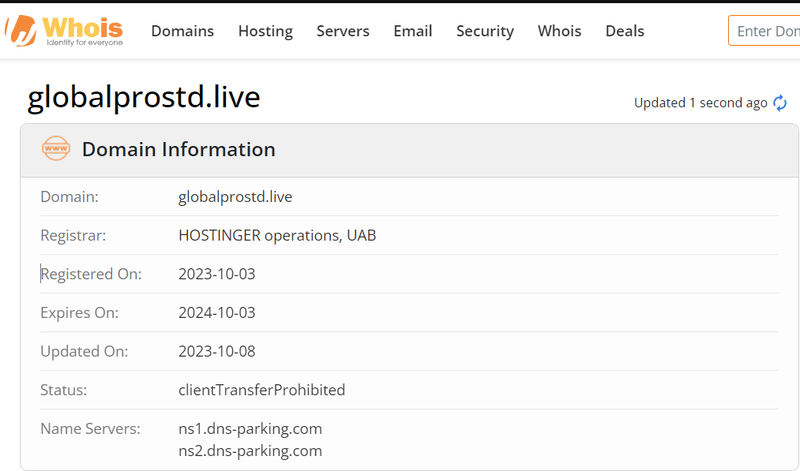The image size is (800, 471).
Task: Click the 'Domain:' label
Action: click(x=69, y=197)
